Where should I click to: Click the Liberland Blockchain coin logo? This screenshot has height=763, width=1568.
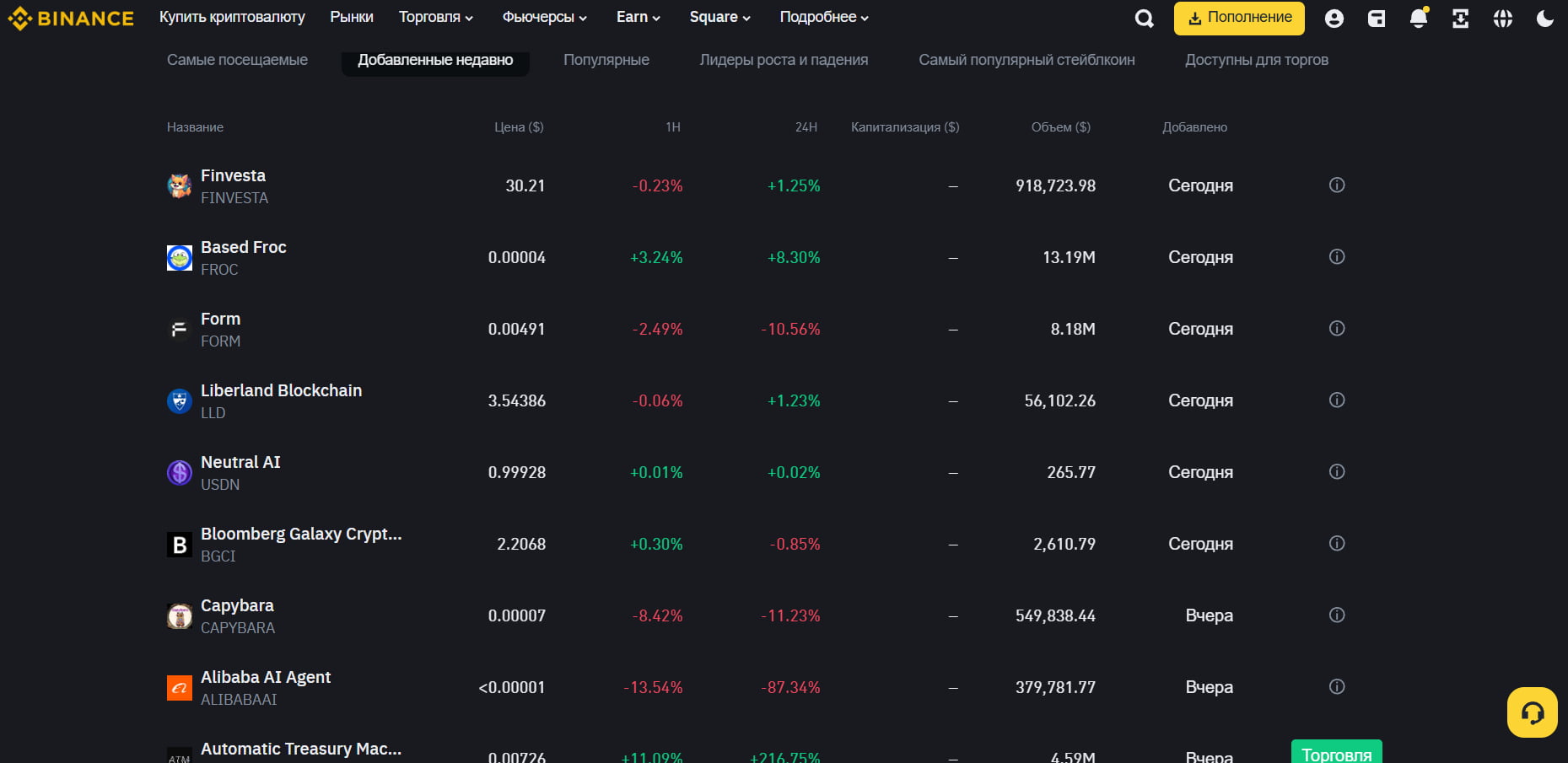click(x=180, y=401)
